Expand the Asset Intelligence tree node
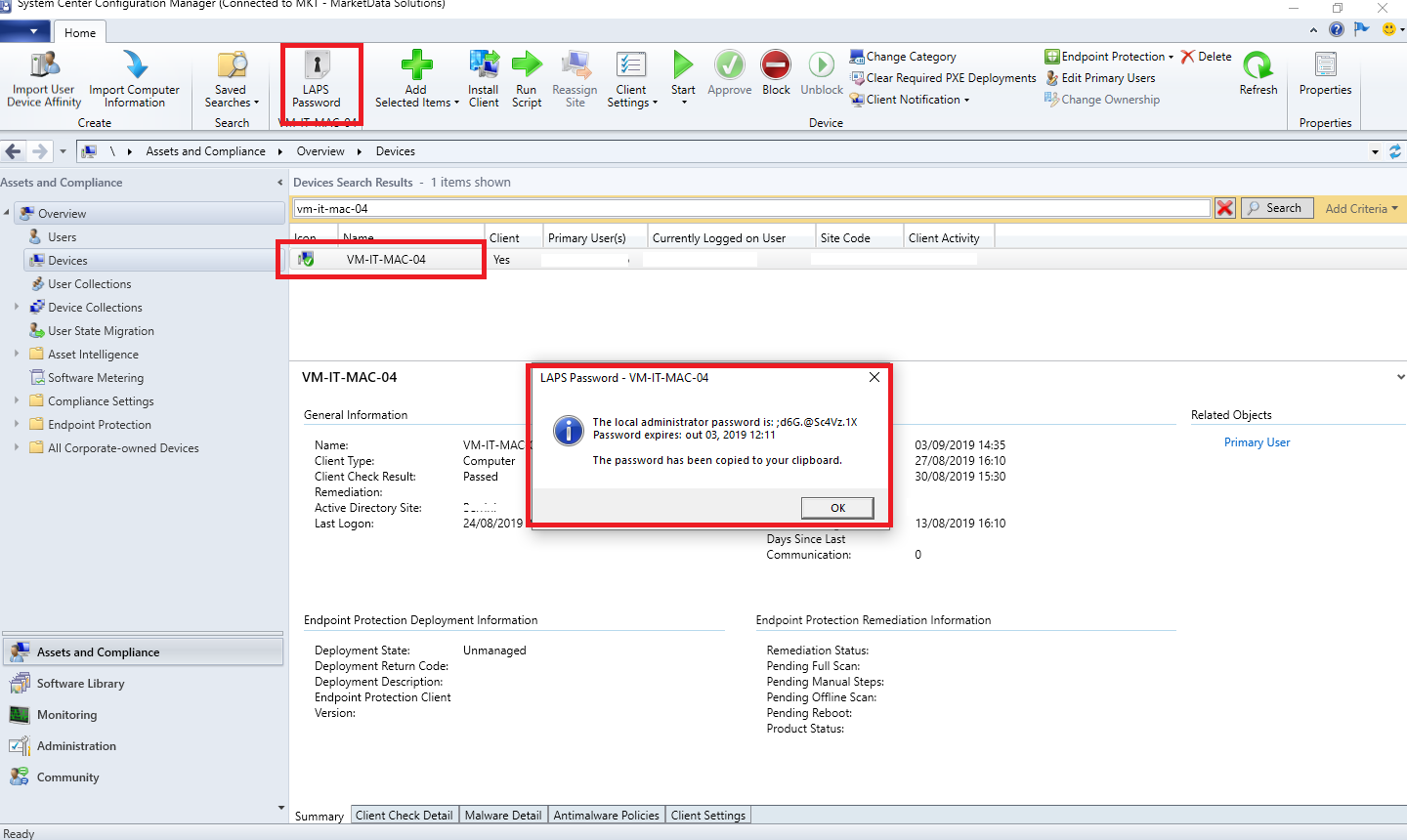The height and width of the screenshot is (840, 1407). 17,354
